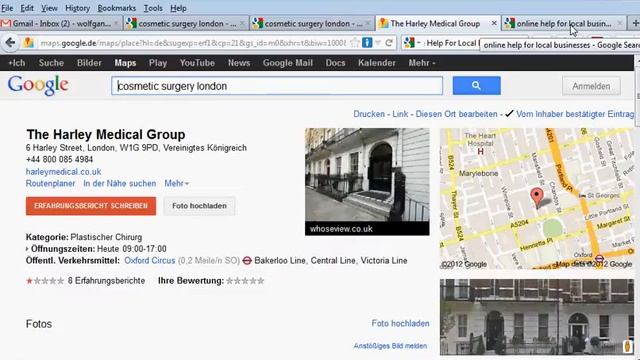
Task: Open the Help menu
Action: (x=178, y=8)
